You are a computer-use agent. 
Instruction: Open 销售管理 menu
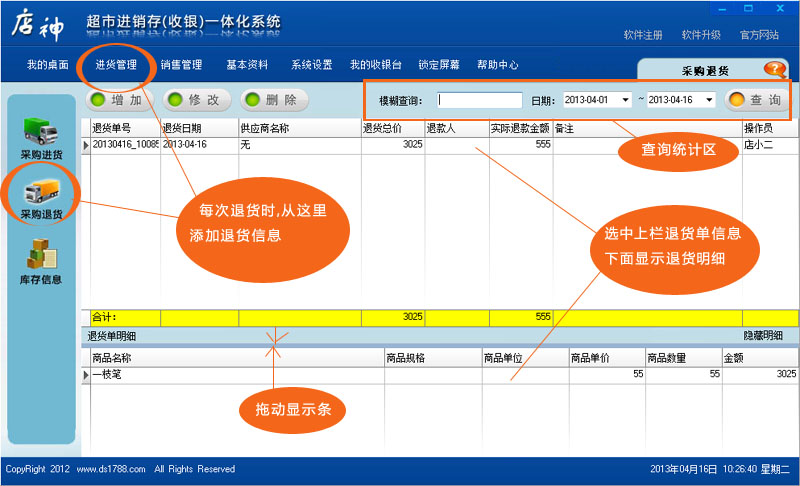(x=182, y=65)
